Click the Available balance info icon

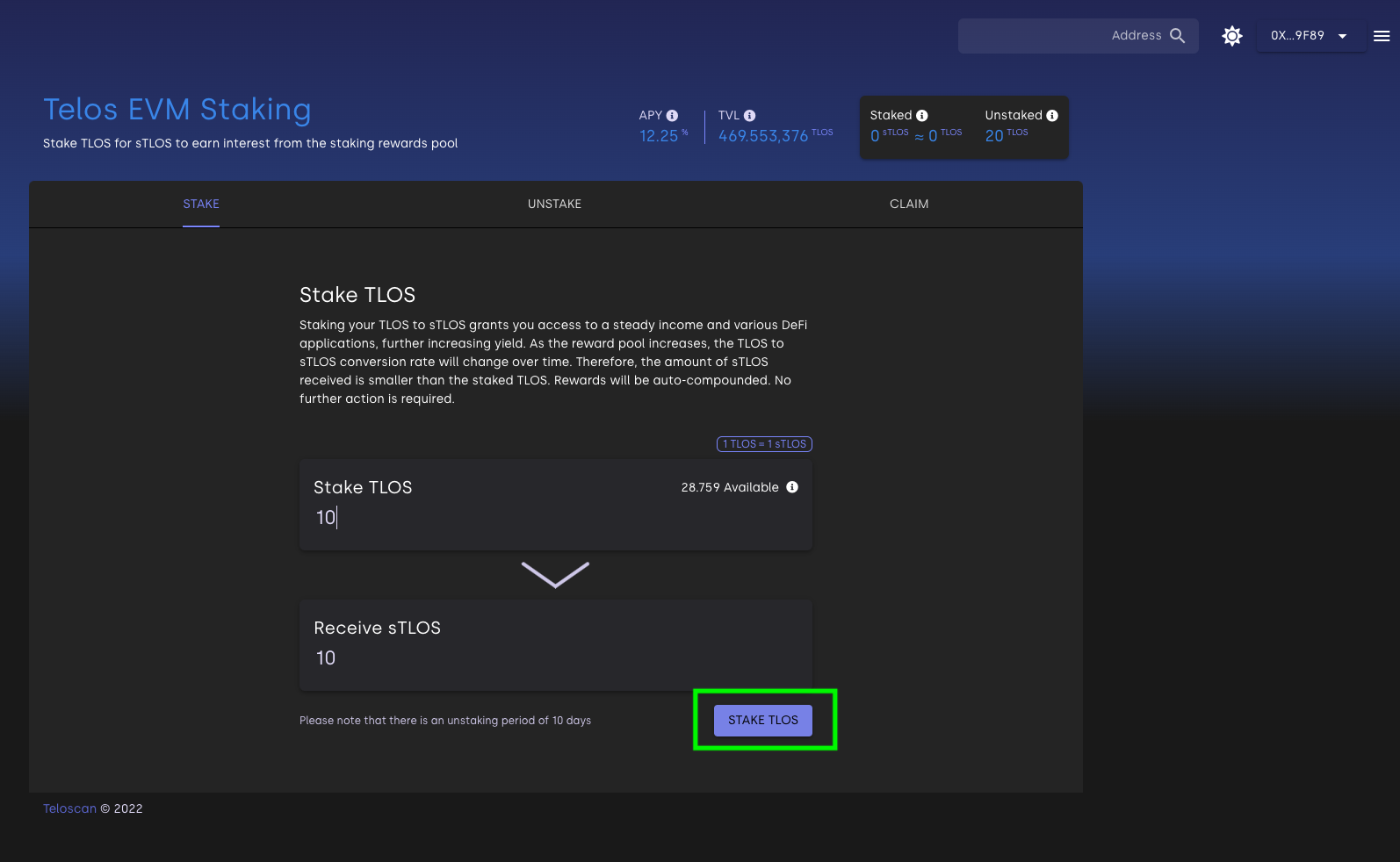(x=791, y=487)
